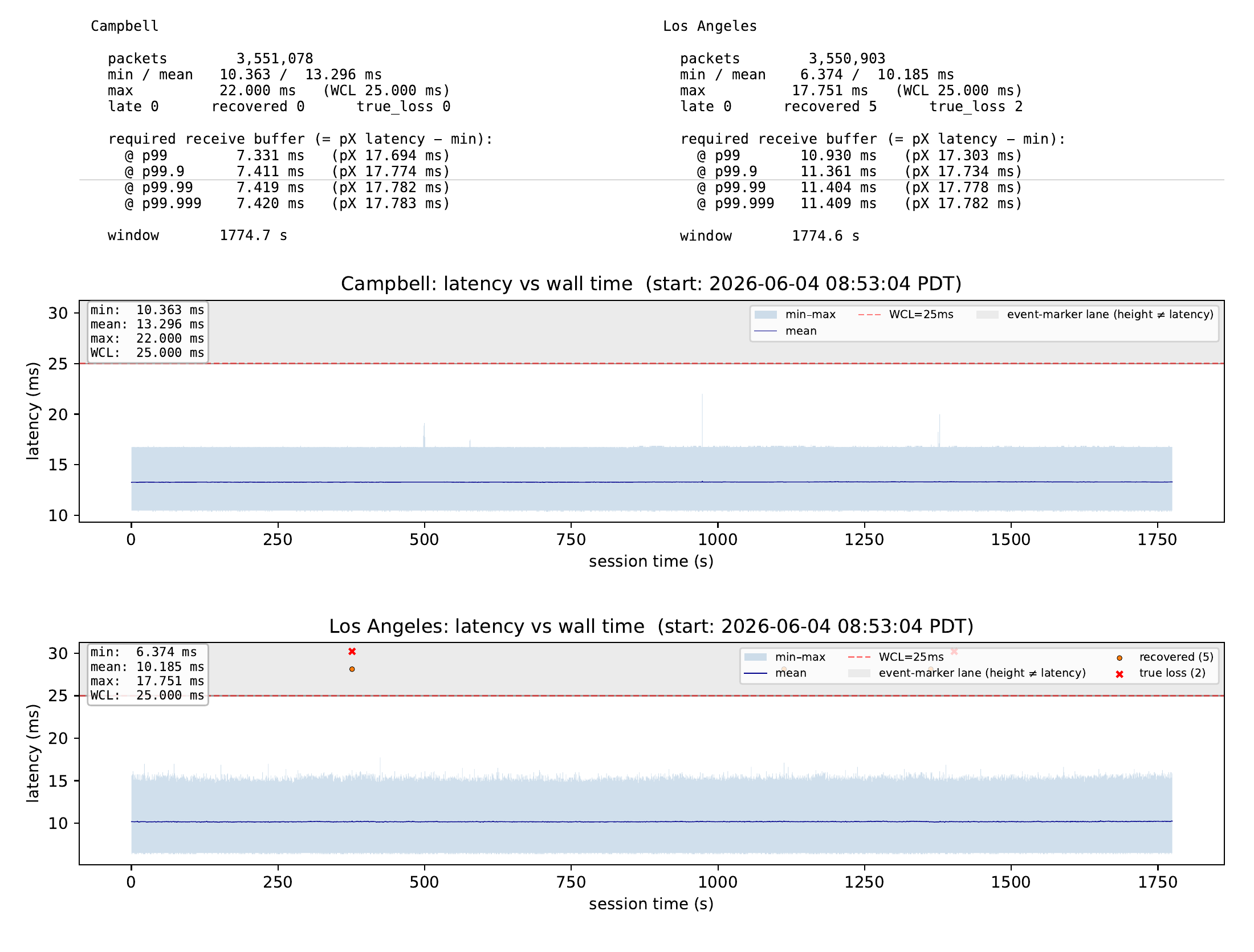The image size is (1254, 952).
Task: Select 'WCL=25ms' entry in Campbell legend
Action: click(905, 315)
